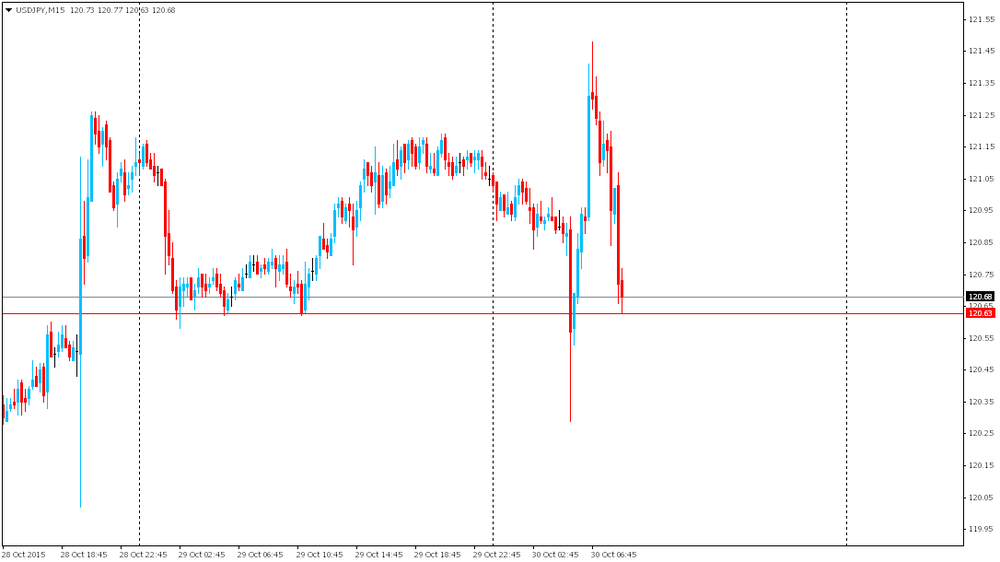Click the 120.45 price scale label
Screen dimensions: 1000x562
(982, 369)
